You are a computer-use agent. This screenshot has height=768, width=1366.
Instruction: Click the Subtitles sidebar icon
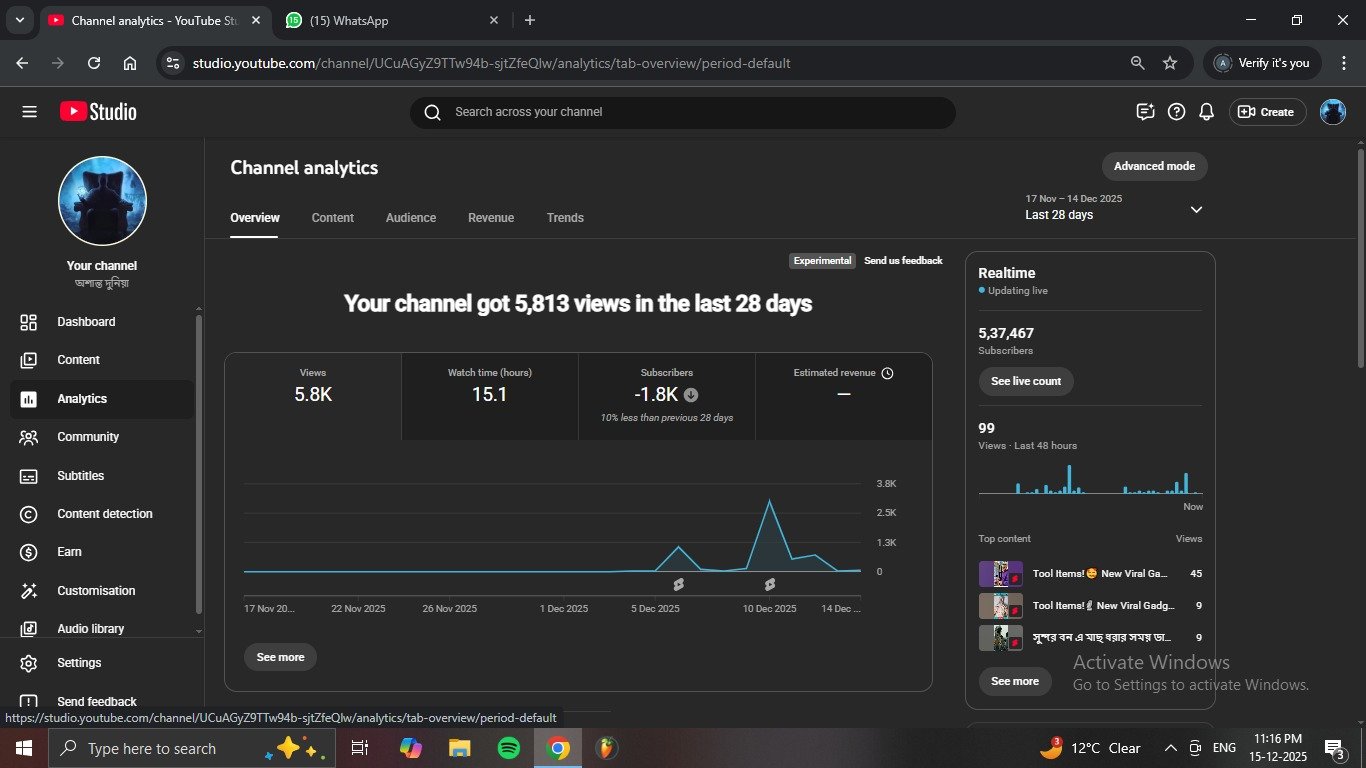29,476
